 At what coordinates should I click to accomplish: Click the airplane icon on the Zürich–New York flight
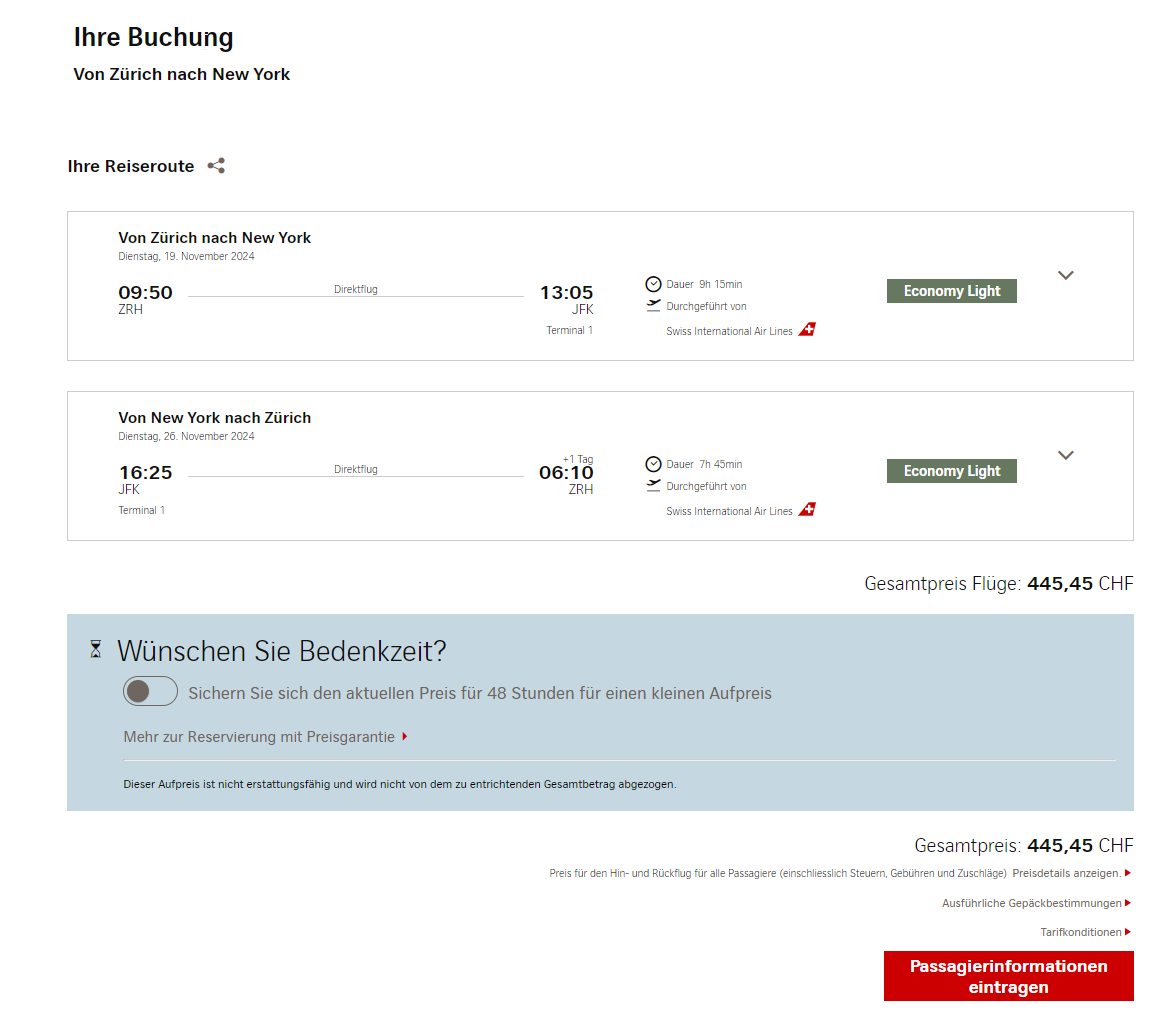tap(654, 306)
